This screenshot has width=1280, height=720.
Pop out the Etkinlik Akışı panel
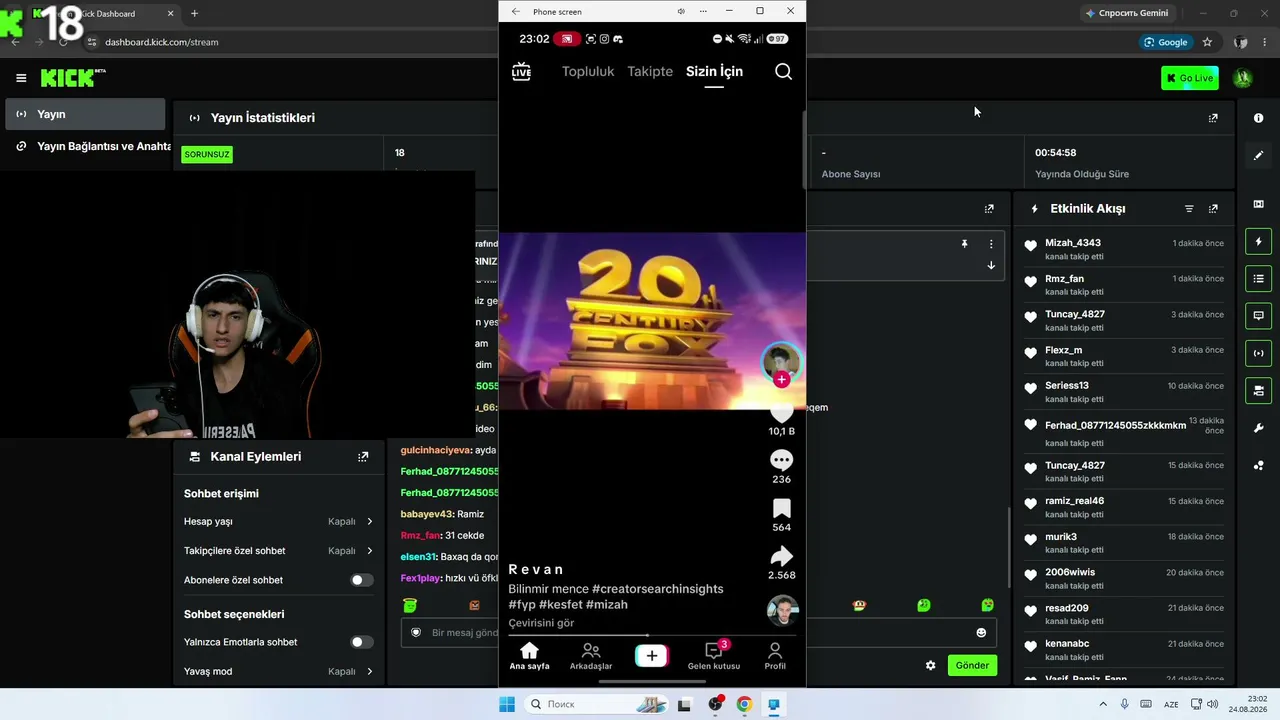(1213, 209)
